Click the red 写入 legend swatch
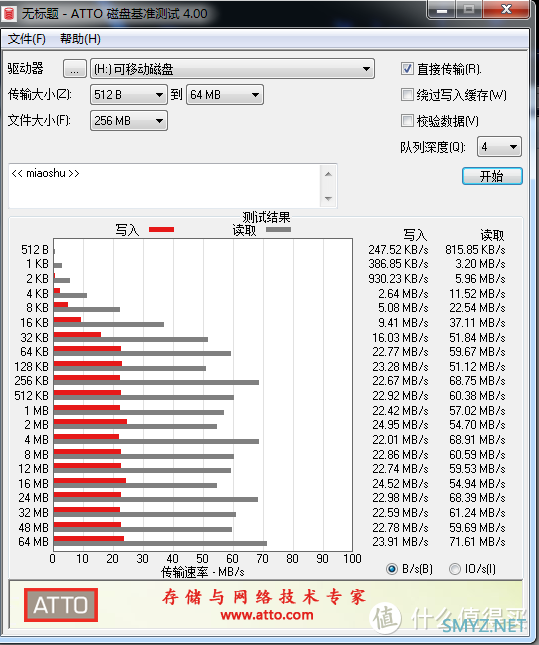 coord(161,230)
